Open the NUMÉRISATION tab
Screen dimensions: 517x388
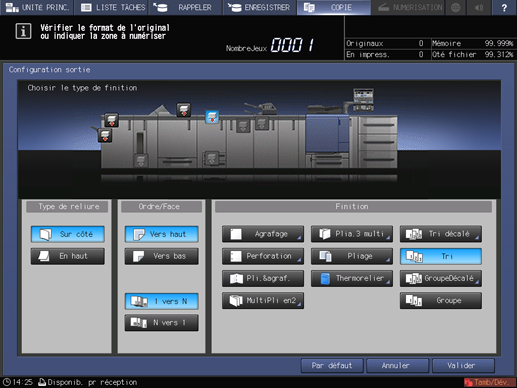pos(410,7)
